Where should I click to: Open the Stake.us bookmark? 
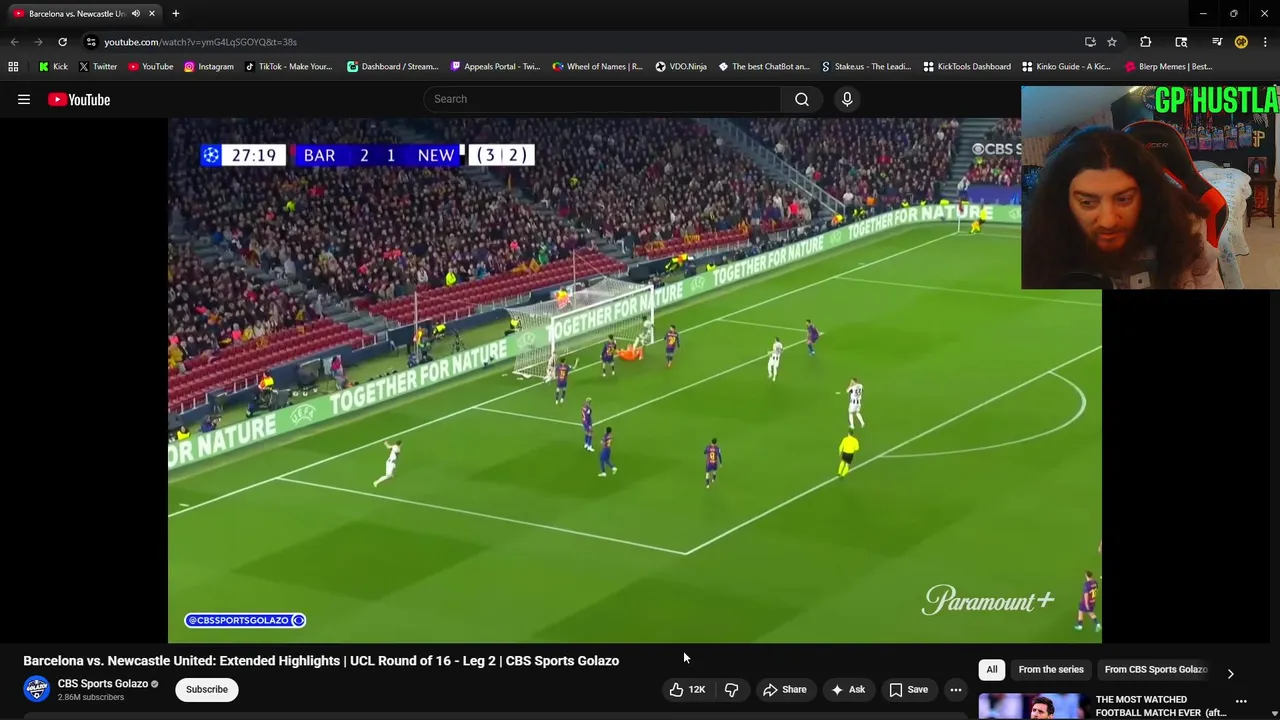click(x=866, y=66)
